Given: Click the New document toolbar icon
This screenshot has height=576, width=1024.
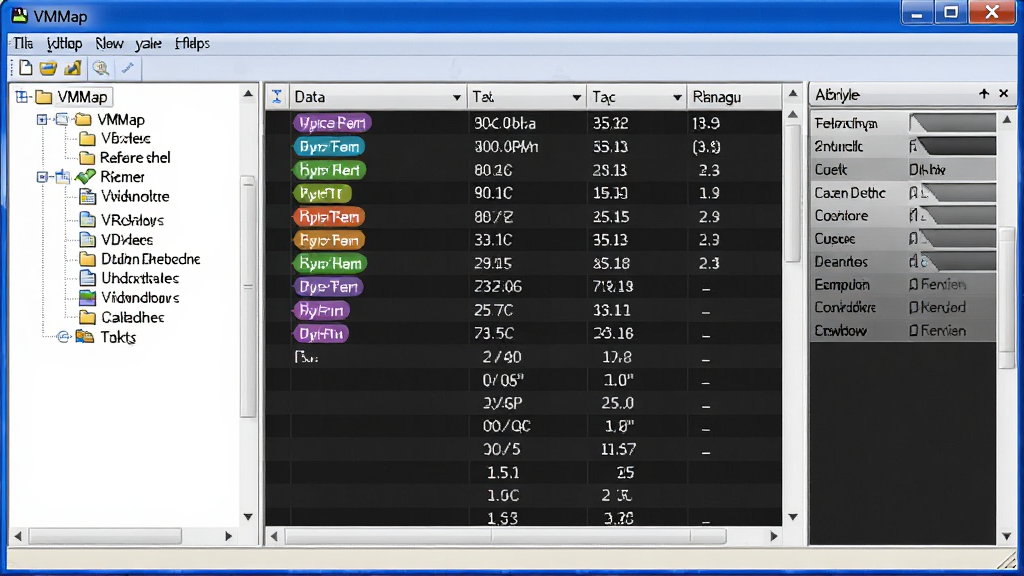Looking at the screenshot, I should tap(25, 67).
